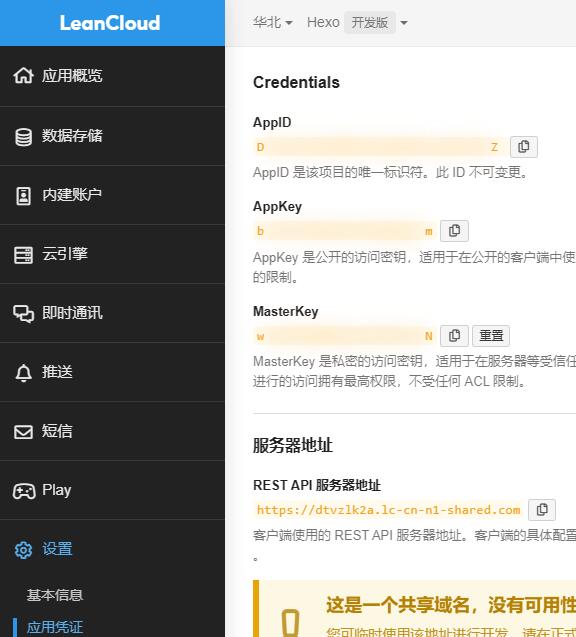Open the 数据存储 menu item

(112, 136)
